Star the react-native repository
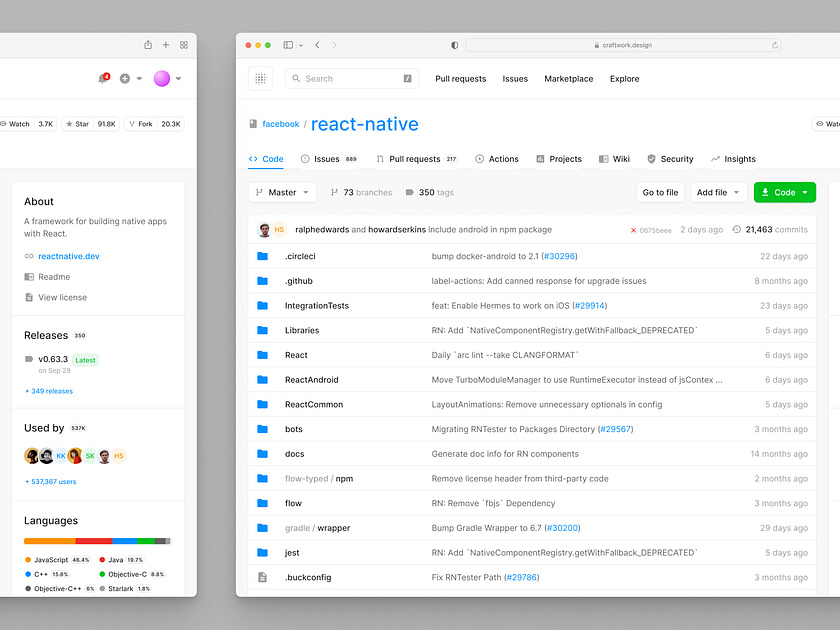 (x=76, y=124)
